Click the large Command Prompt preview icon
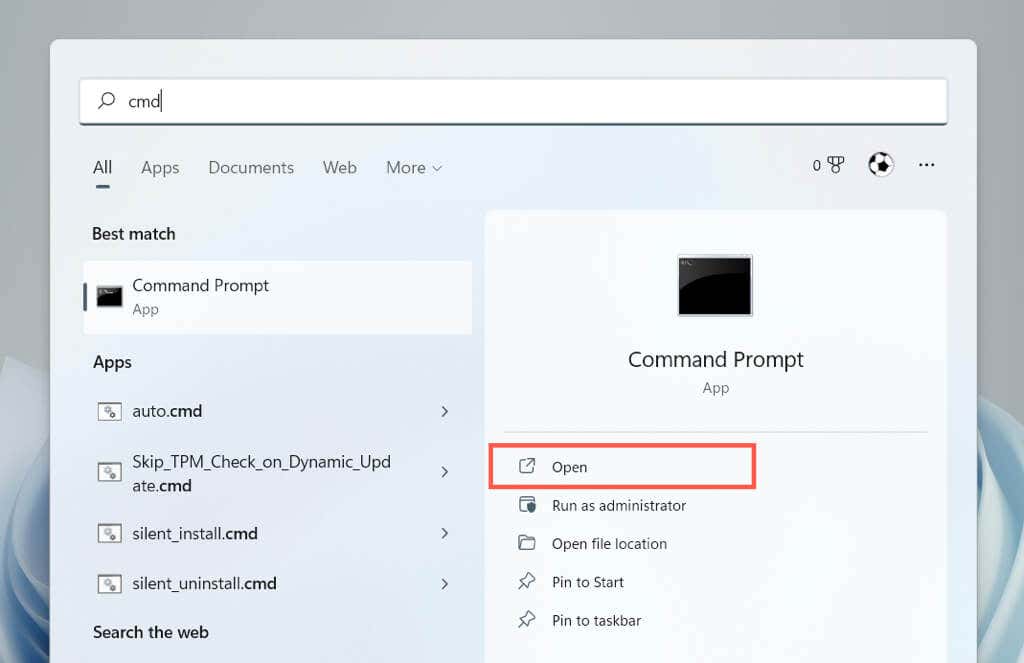 coord(715,285)
